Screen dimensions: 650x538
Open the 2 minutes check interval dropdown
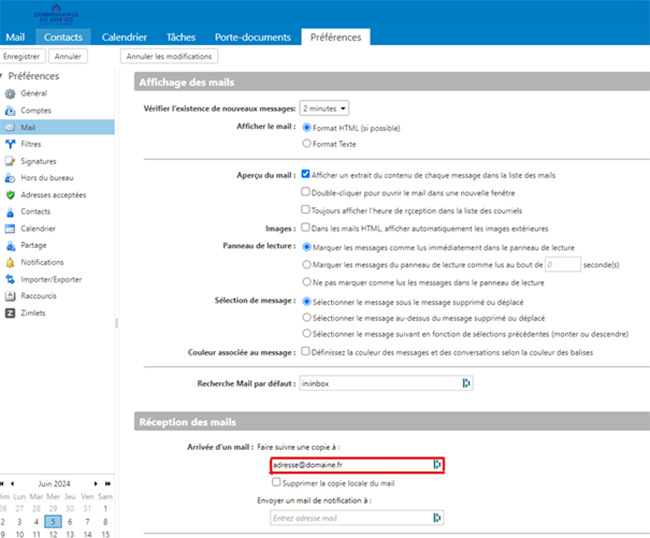(x=324, y=107)
